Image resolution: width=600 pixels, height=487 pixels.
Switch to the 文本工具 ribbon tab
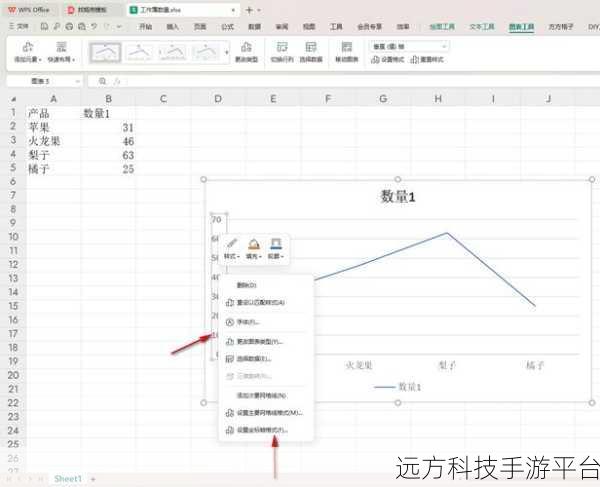tap(482, 26)
